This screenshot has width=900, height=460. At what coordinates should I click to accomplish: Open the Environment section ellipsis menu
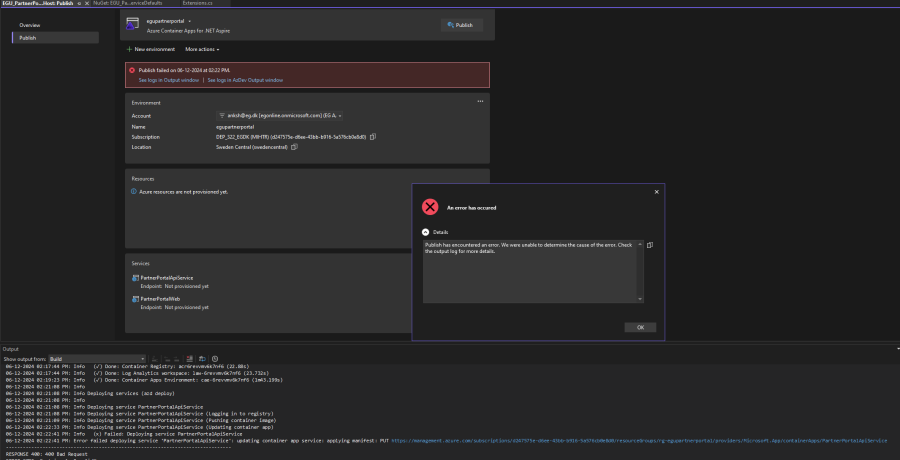coord(480,102)
